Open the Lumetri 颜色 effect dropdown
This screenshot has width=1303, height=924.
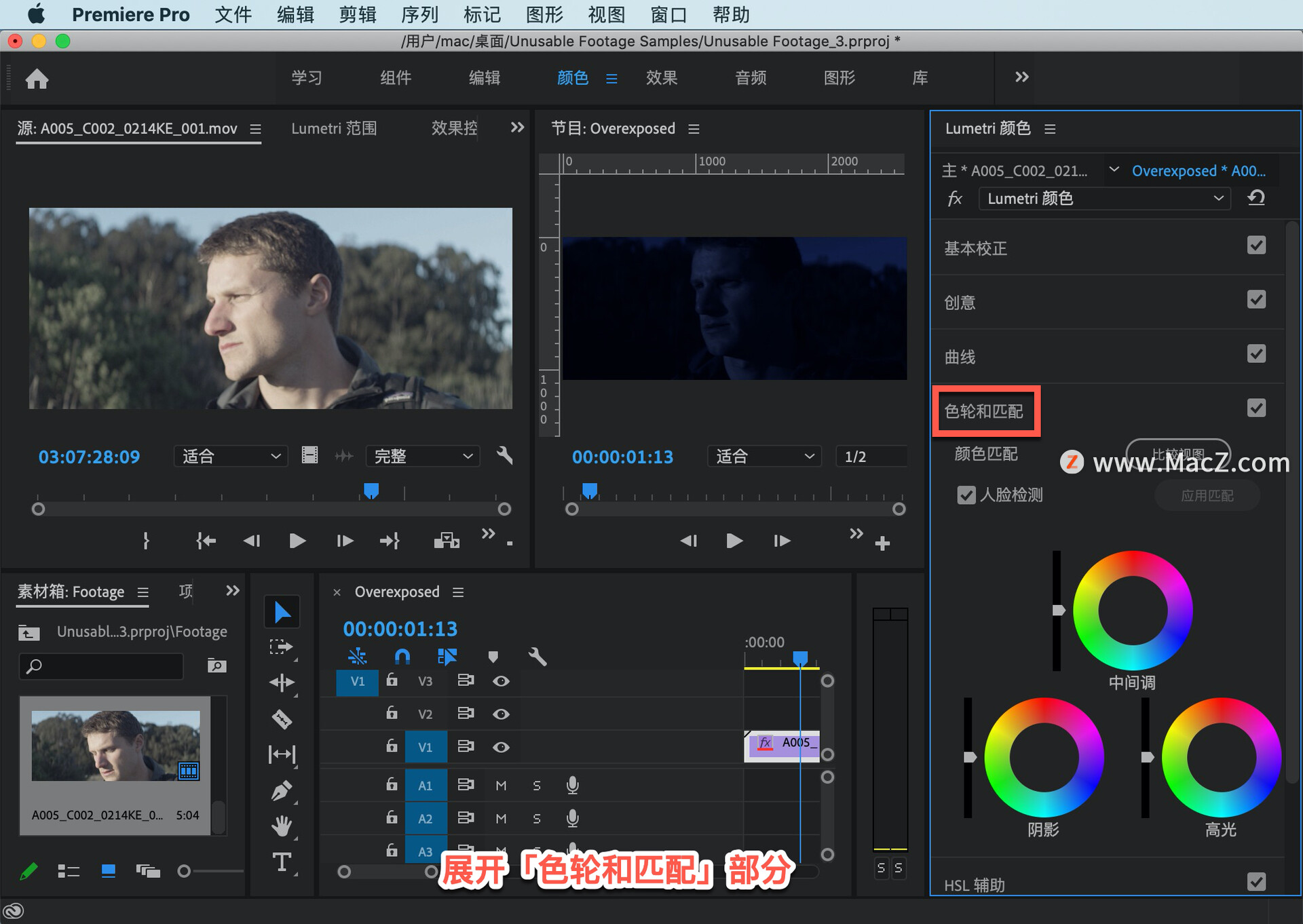coord(1104,199)
